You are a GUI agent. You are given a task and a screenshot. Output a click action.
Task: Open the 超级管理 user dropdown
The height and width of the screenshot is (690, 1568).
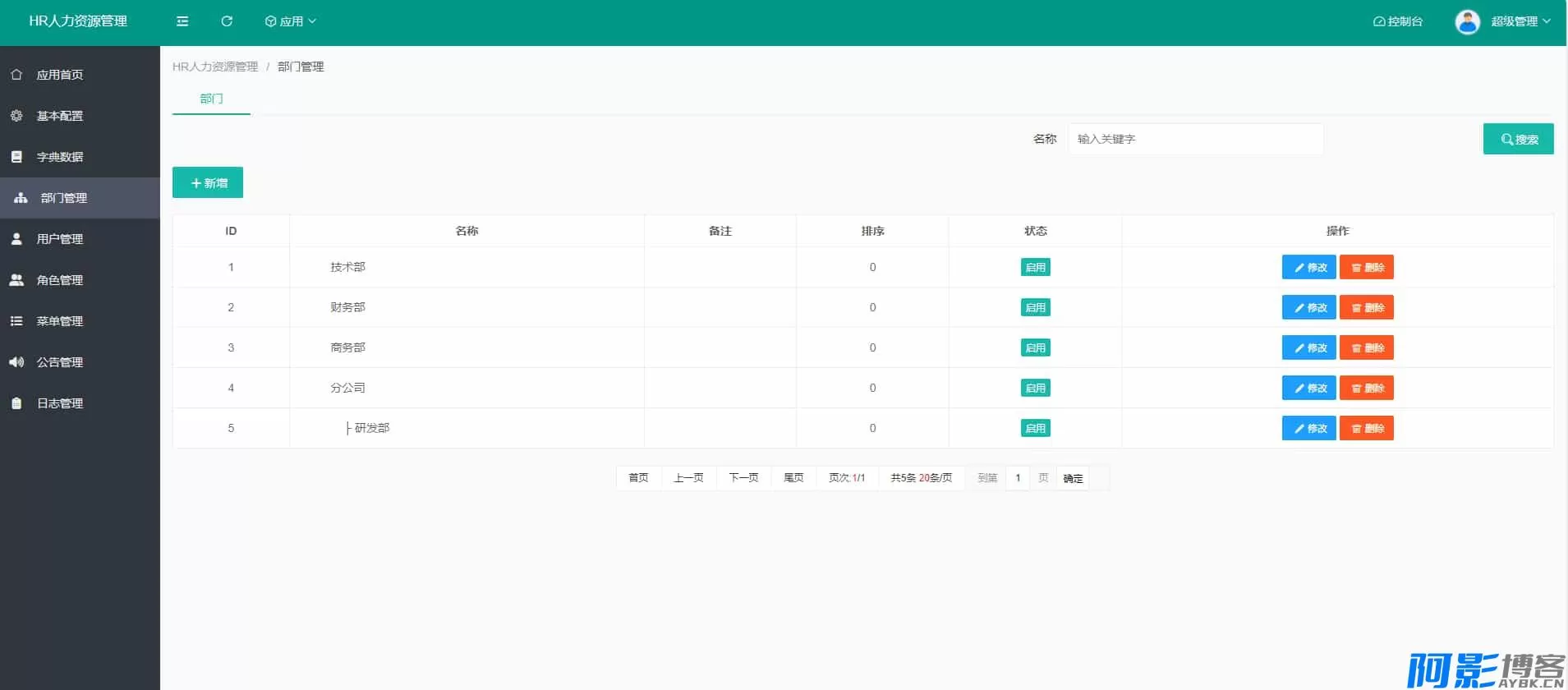click(x=1520, y=21)
